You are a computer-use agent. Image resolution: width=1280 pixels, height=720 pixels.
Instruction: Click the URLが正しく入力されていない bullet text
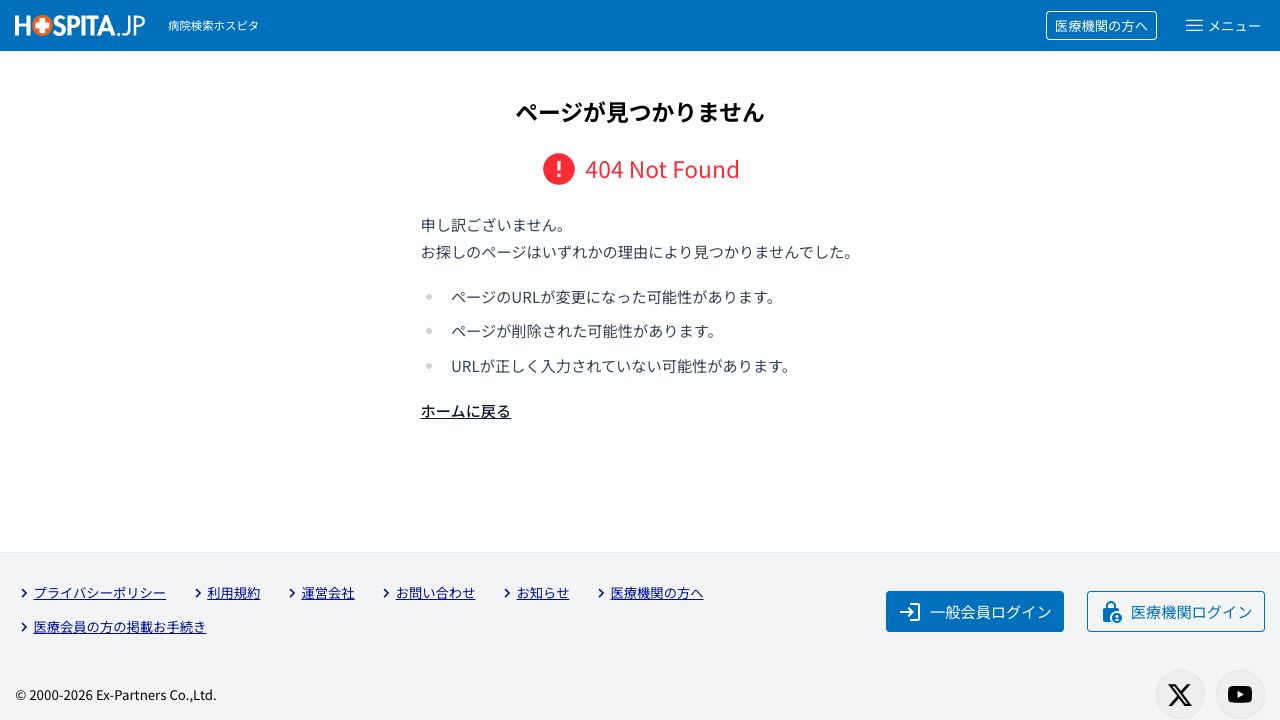click(621, 366)
